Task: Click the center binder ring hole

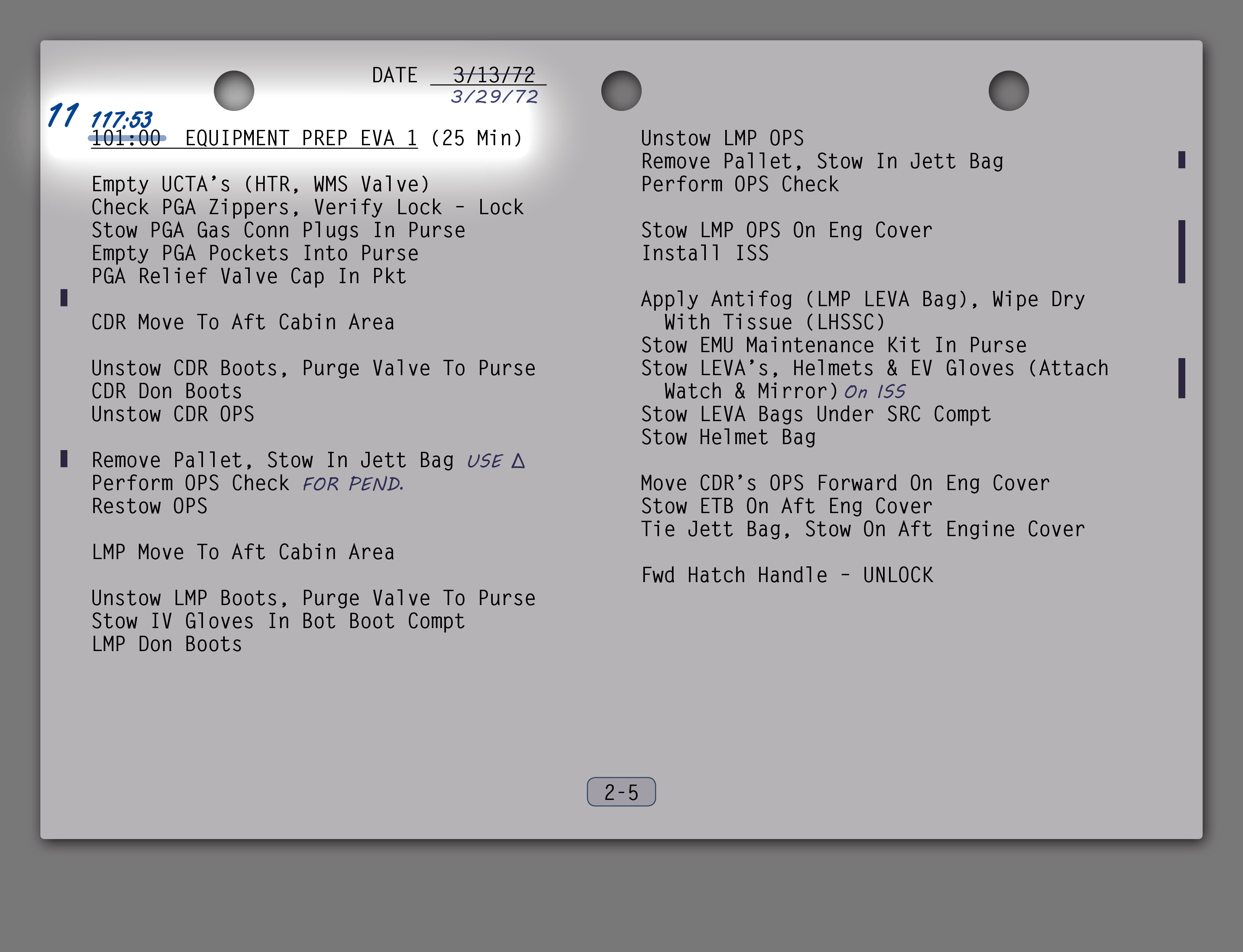Action: click(621, 91)
